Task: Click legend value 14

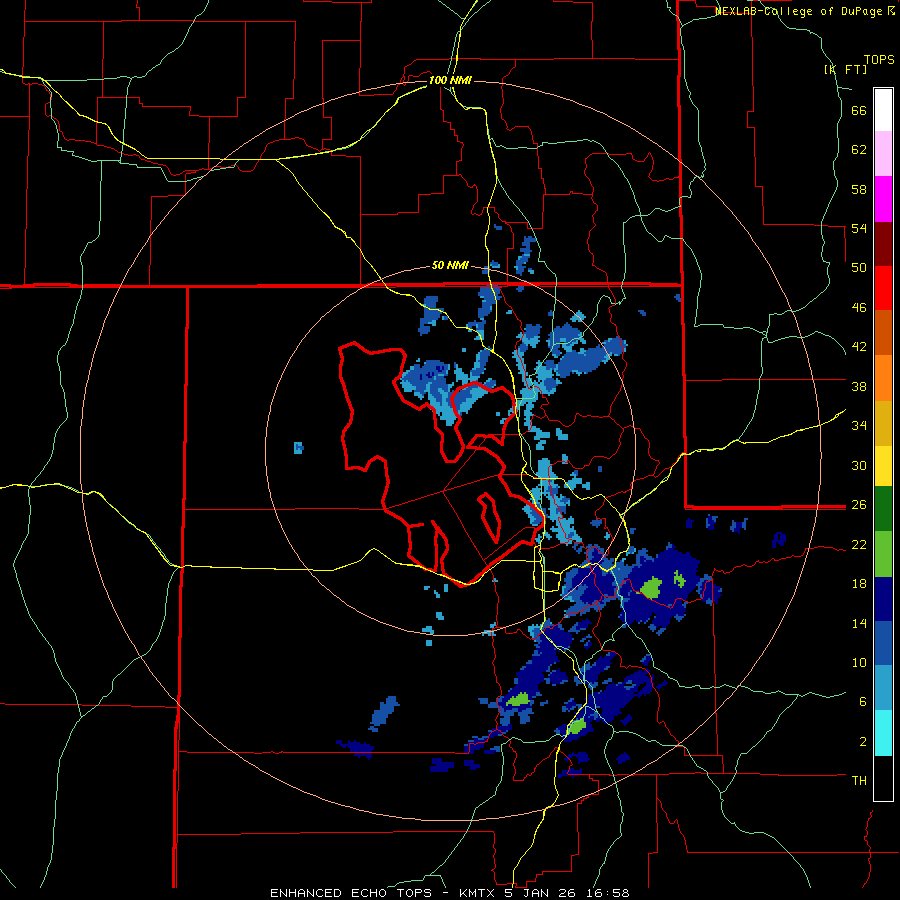Action: (x=859, y=624)
